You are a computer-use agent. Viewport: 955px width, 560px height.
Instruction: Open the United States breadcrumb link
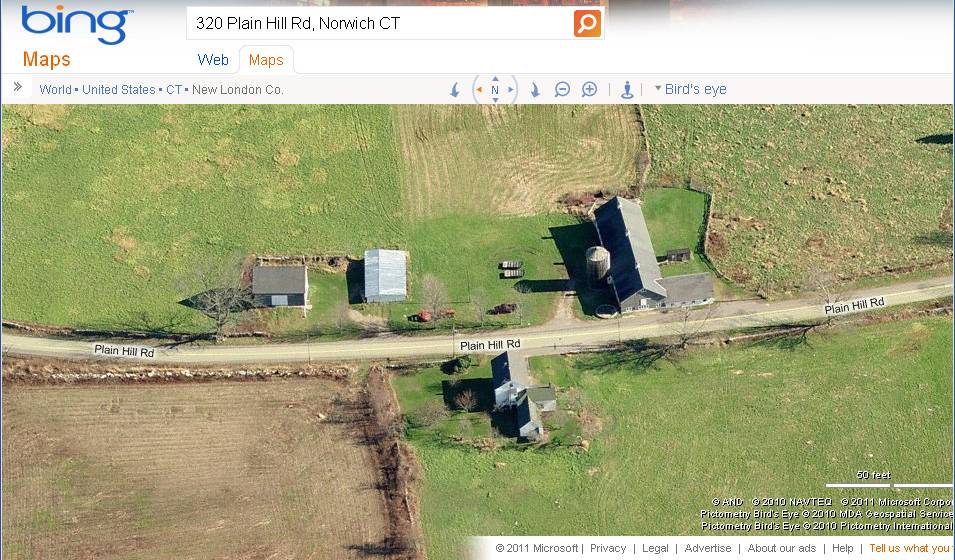[119, 90]
